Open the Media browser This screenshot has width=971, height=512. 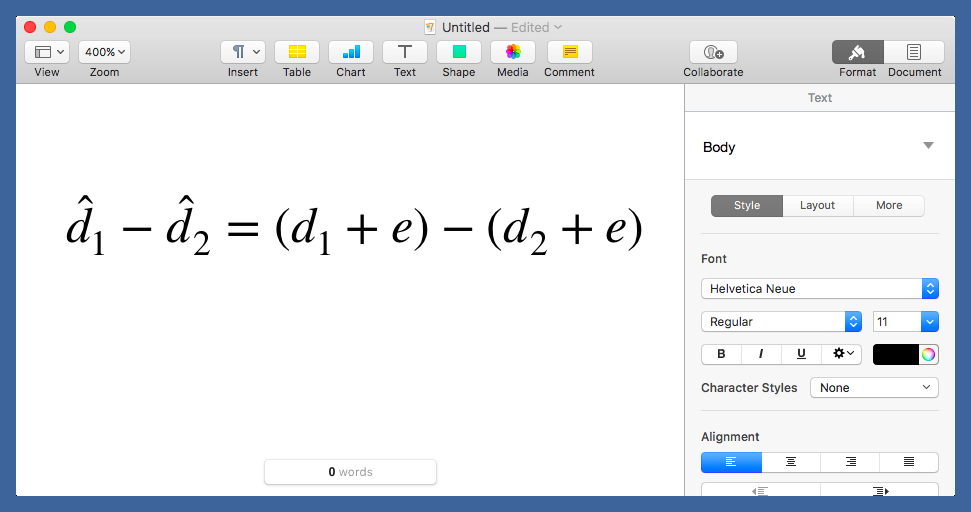coord(513,52)
